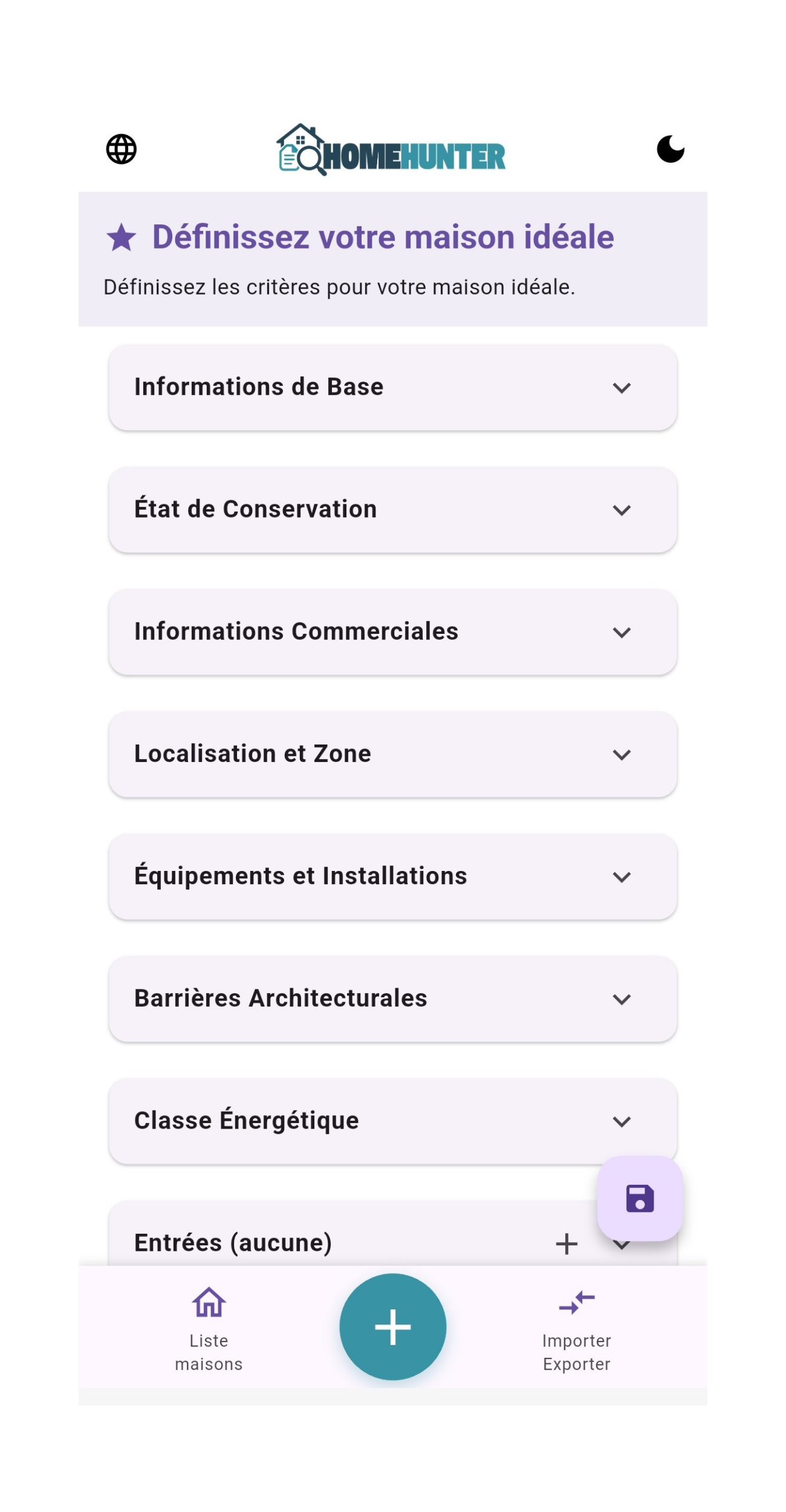
Task: Click the import/export arrows icon
Action: coord(577,1302)
